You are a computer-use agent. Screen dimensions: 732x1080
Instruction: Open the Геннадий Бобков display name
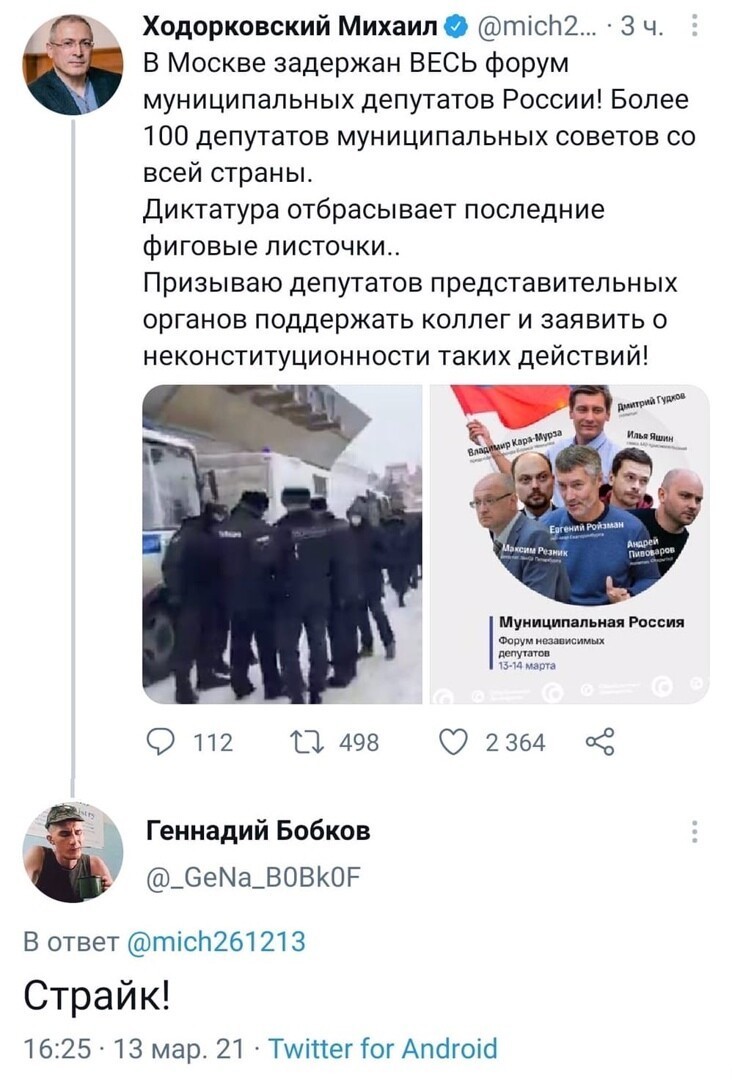[258, 831]
